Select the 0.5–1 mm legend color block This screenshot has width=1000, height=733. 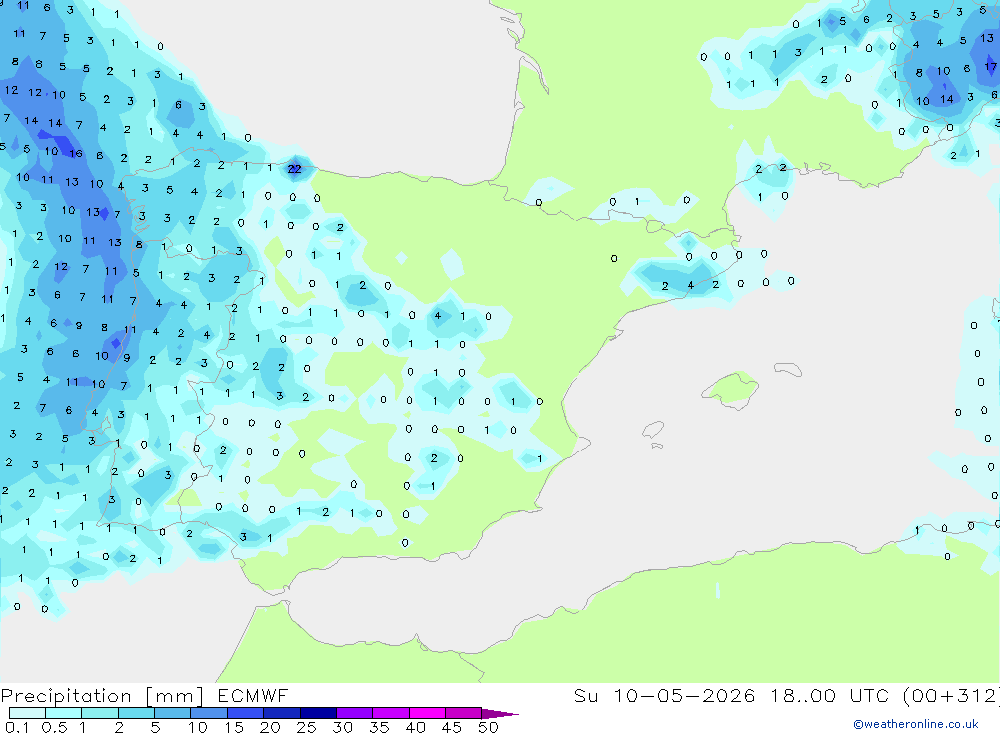(63, 713)
